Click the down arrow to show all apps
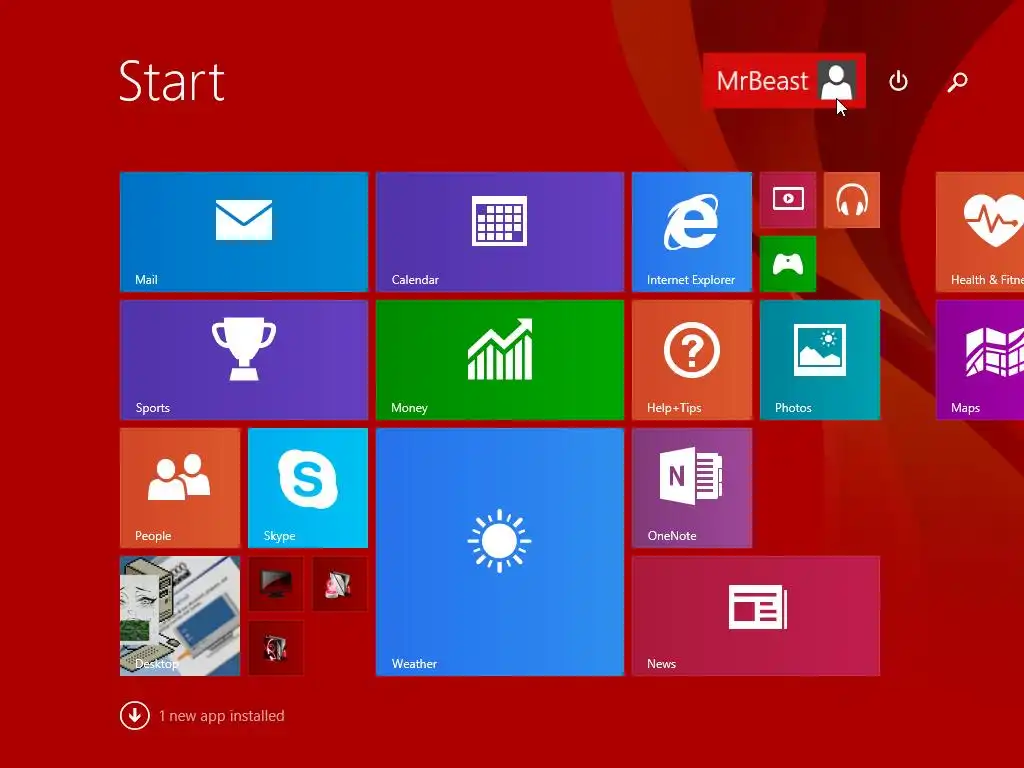 tap(135, 716)
